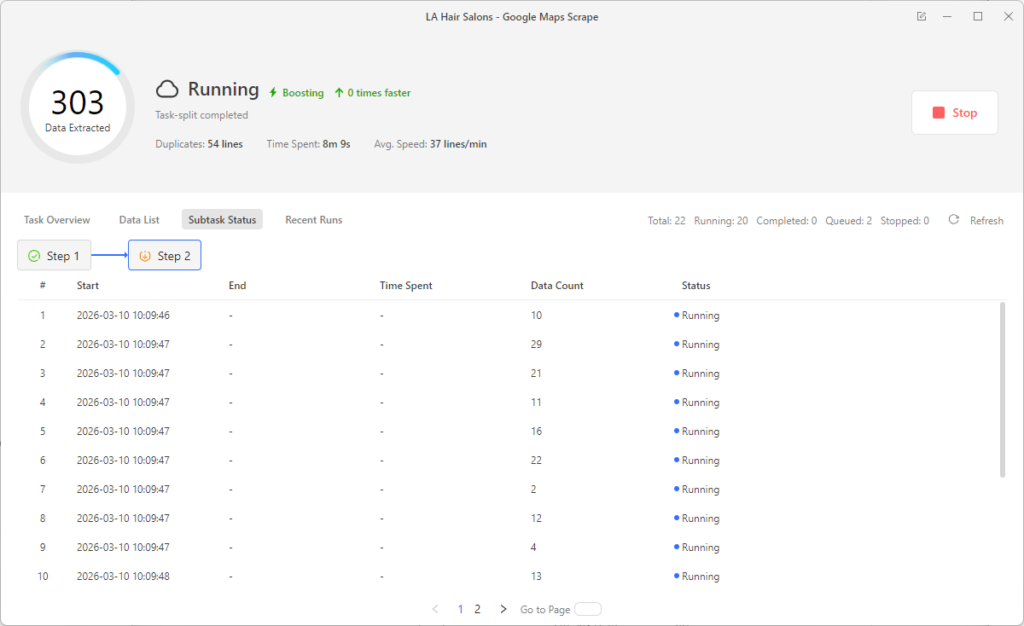Click the Completed: 0 counter

tap(786, 221)
